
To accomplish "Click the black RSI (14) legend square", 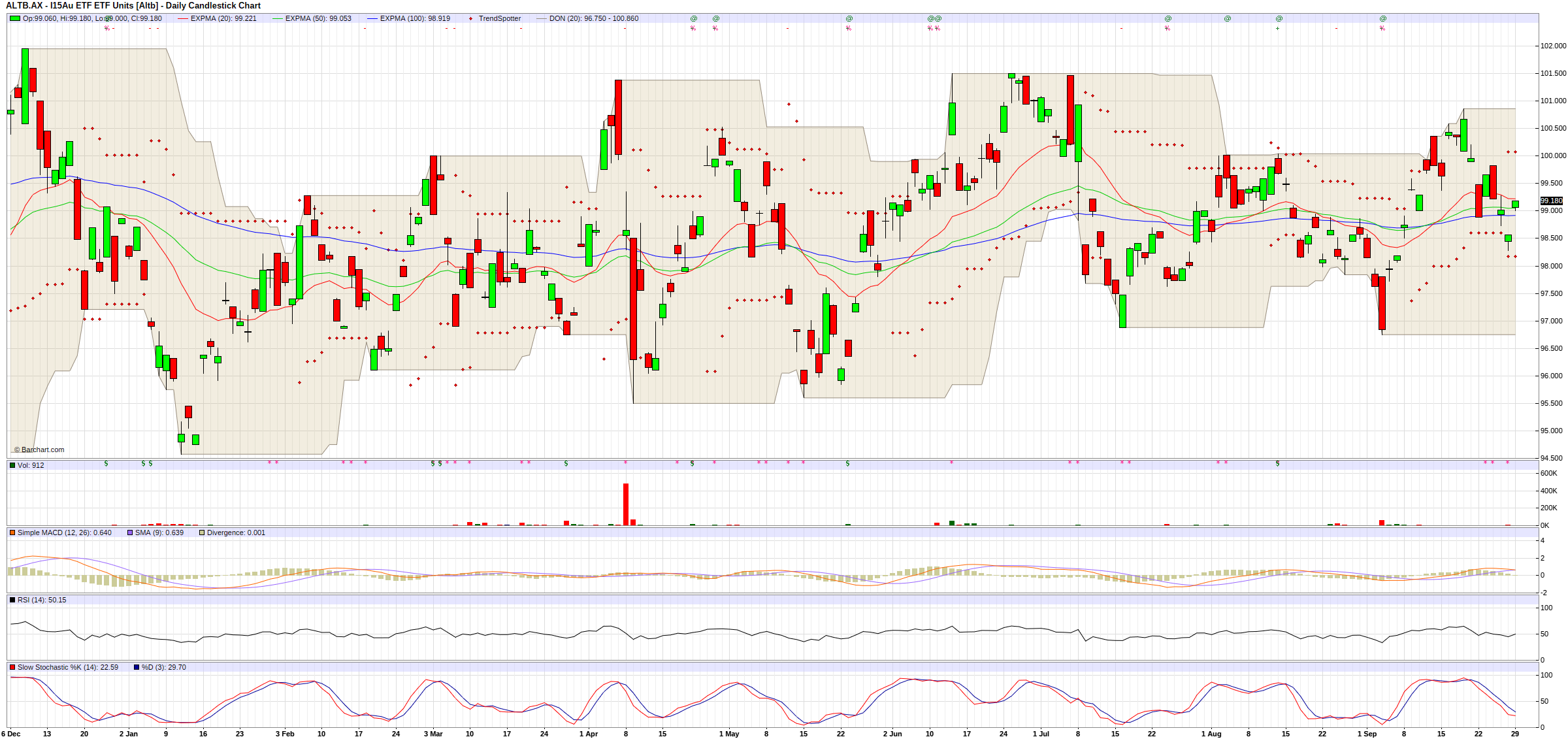I will 12,600.
